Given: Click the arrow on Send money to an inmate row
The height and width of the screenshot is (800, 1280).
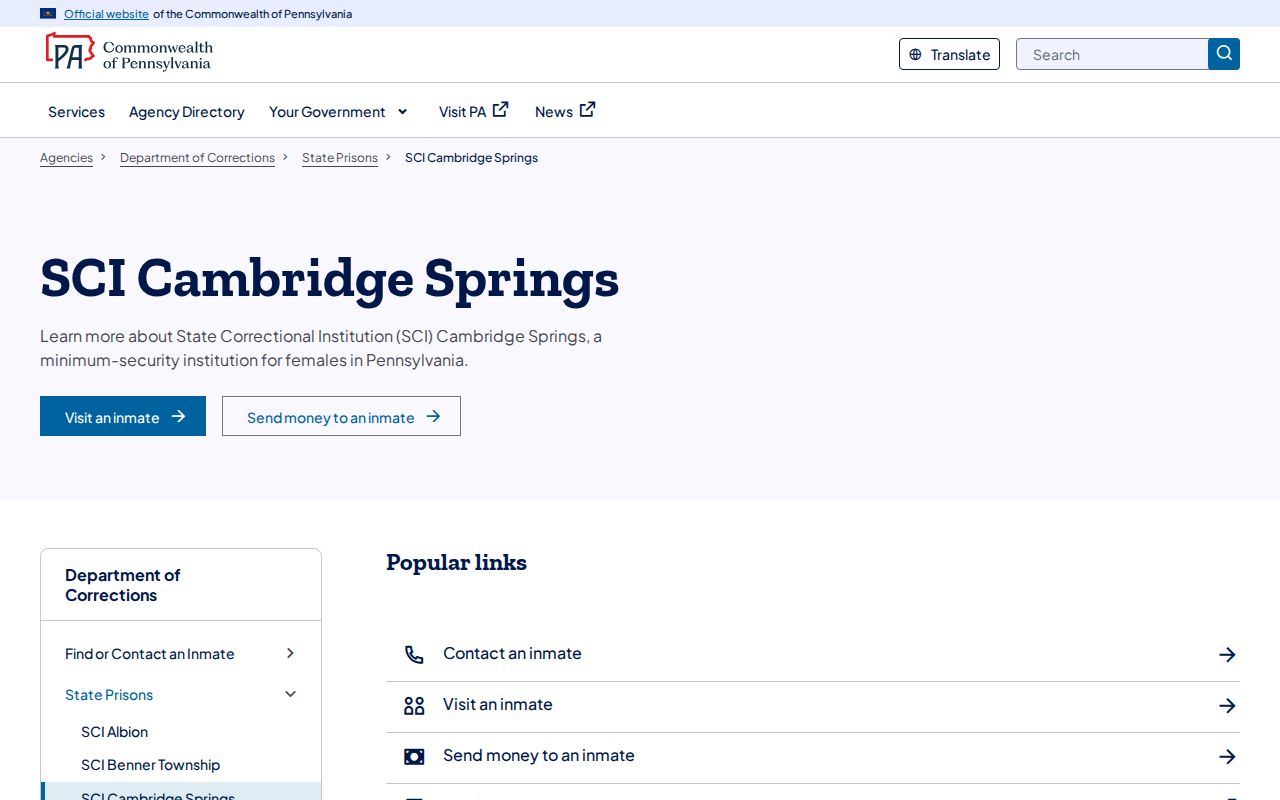Looking at the screenshot, I should pos(1227,757).
